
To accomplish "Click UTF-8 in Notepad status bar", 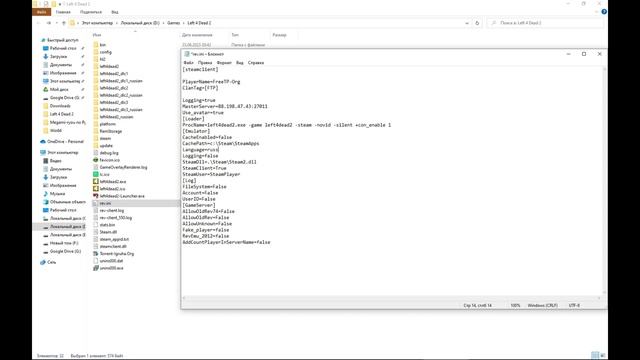I will [574, 305].
